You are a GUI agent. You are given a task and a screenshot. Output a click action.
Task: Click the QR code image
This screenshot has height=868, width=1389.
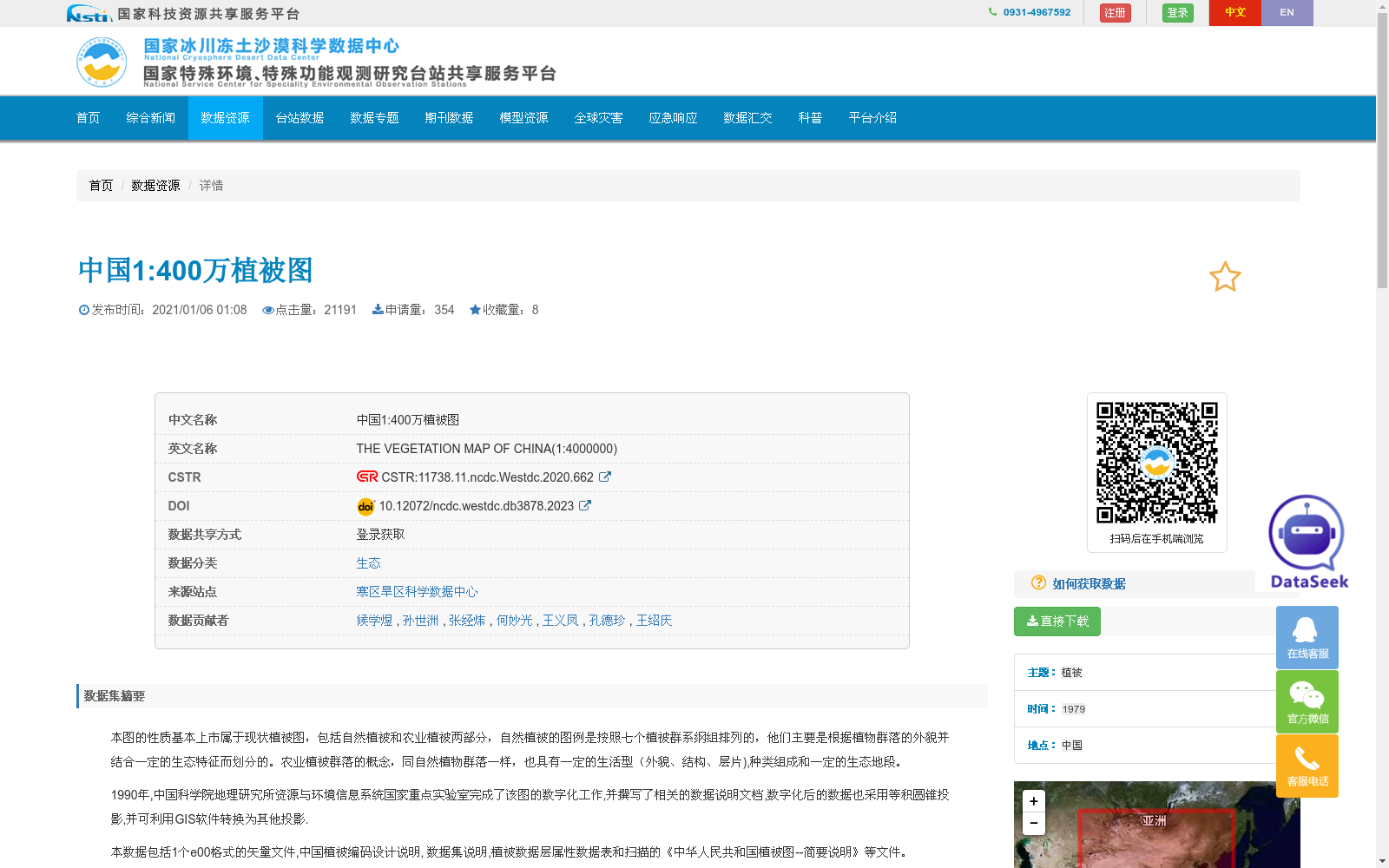1157,463
